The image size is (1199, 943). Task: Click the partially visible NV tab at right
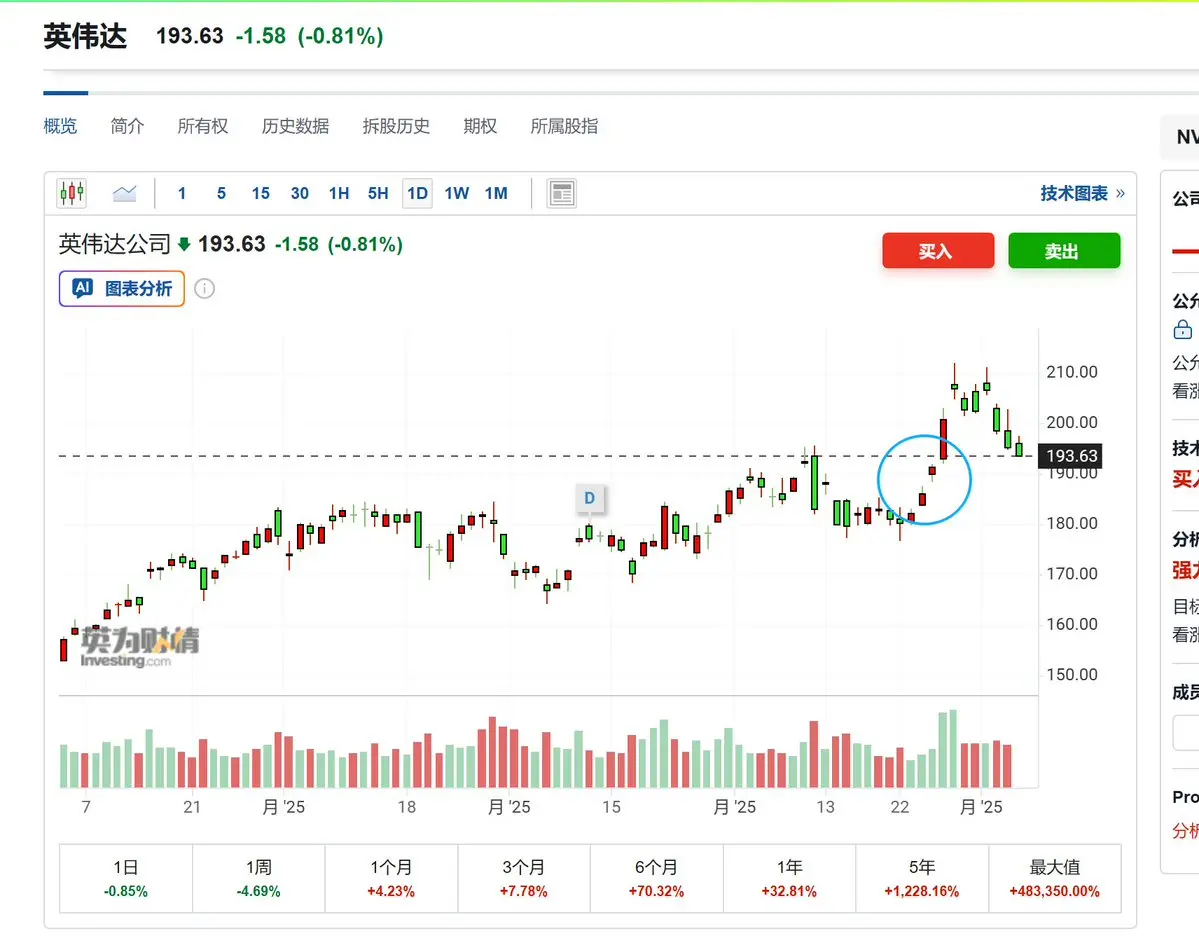point(1181,137)
